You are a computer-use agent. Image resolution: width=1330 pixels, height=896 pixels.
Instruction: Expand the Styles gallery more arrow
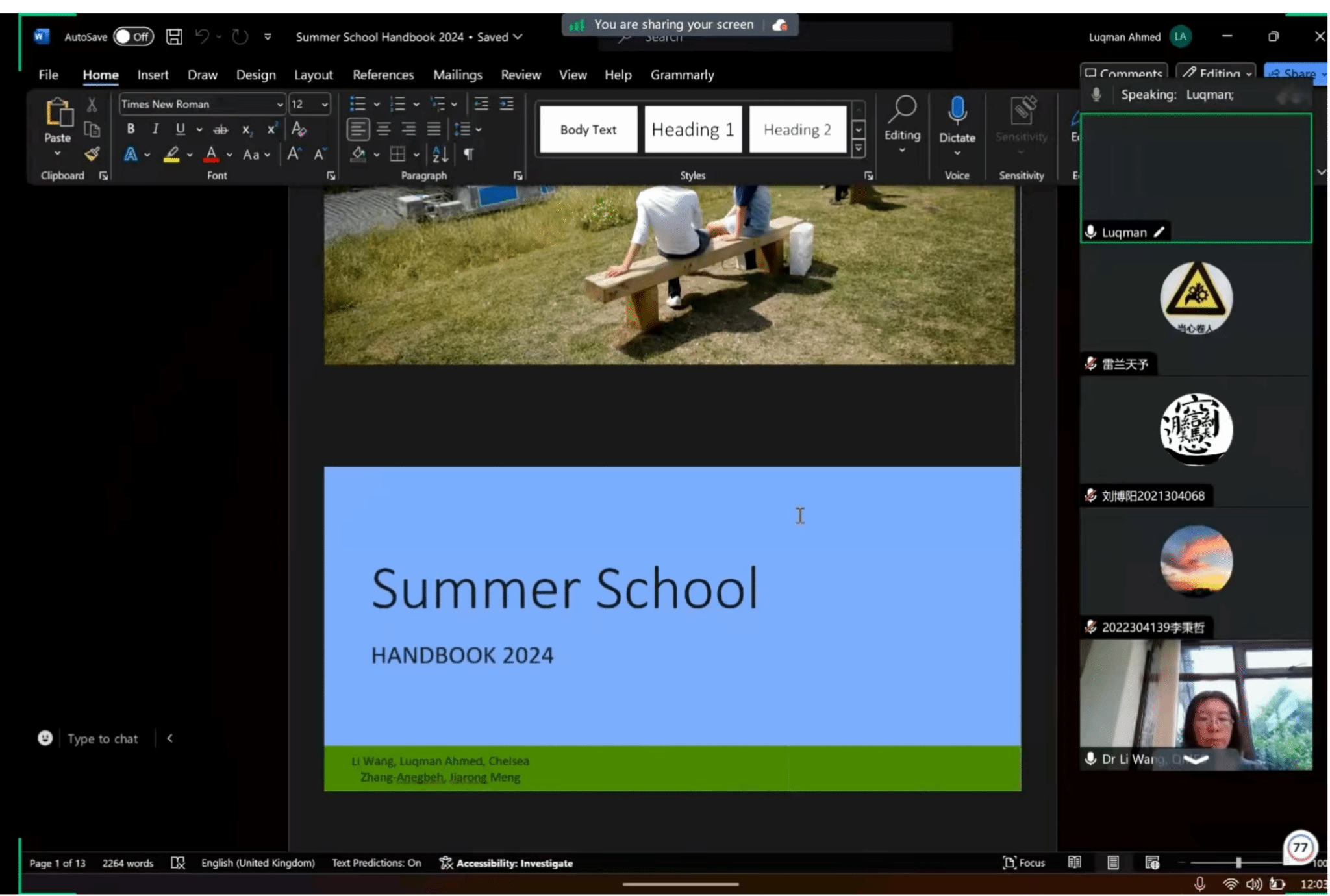(859, 149)
